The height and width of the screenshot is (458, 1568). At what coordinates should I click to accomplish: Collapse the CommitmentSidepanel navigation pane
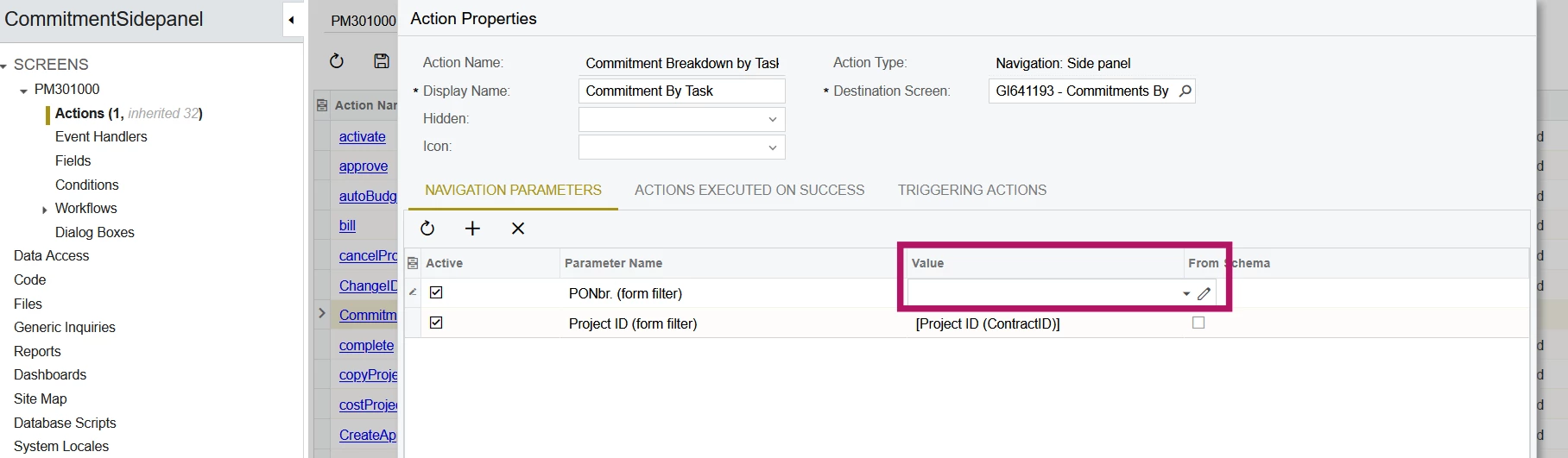(x=292, y=20)
